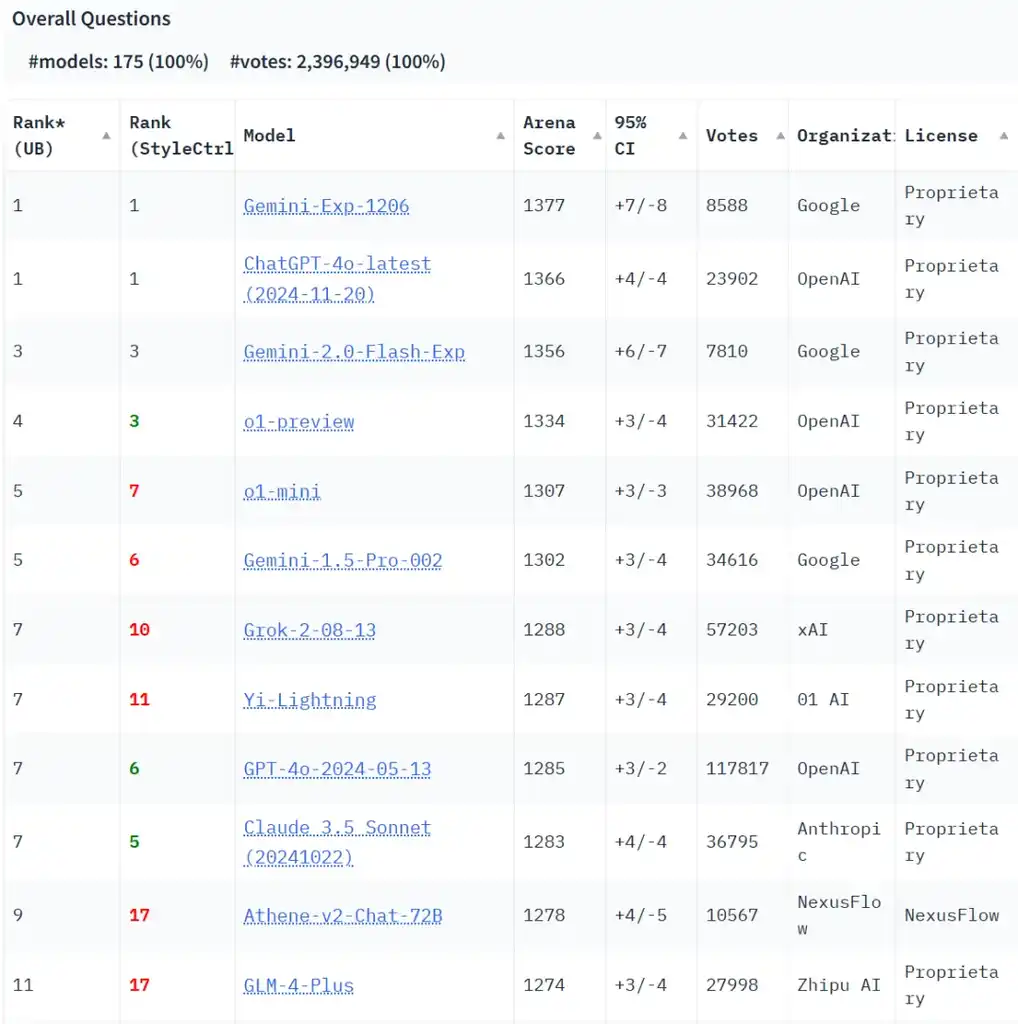
Task: Click the votes cell 57203
Action: pyautogui.click(x=731, y=630)
